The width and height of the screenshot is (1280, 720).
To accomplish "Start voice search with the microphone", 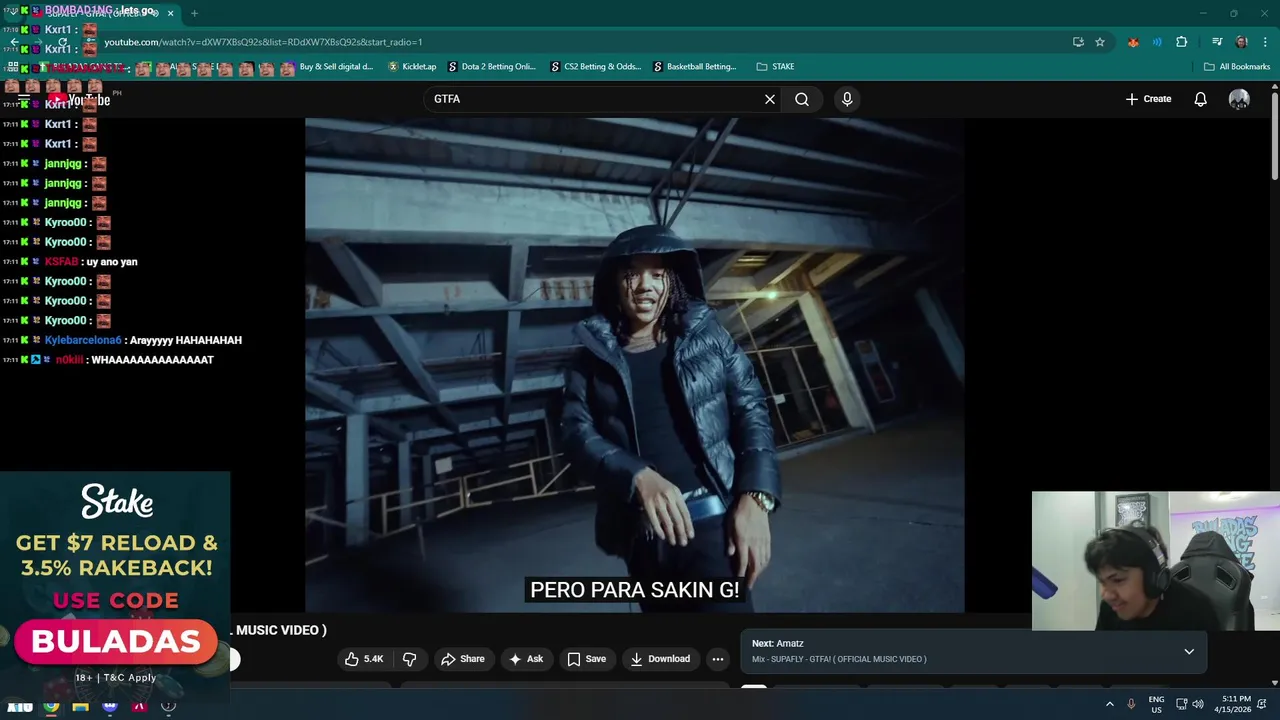I will coord(847,99).
